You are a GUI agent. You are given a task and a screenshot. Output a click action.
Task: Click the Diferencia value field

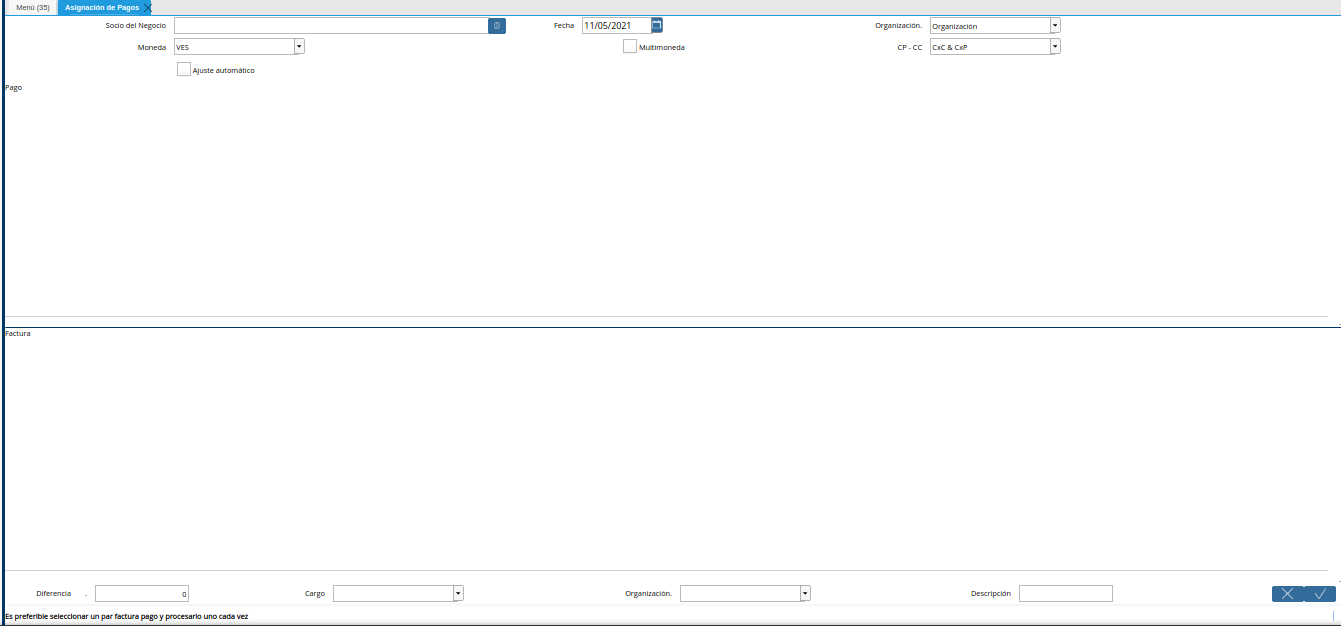point(142,593)
